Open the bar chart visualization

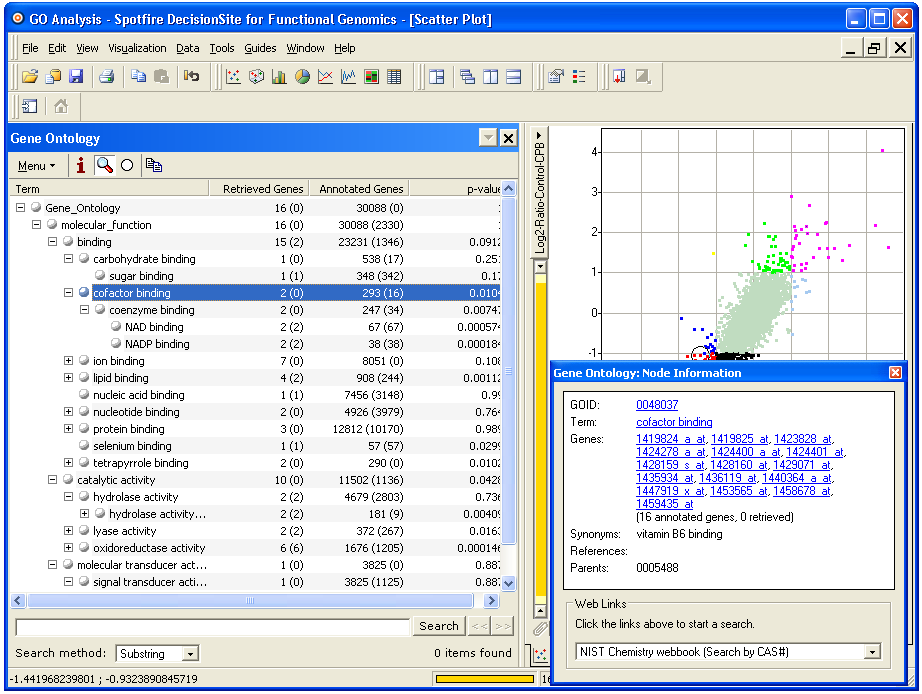coord(279,77)
